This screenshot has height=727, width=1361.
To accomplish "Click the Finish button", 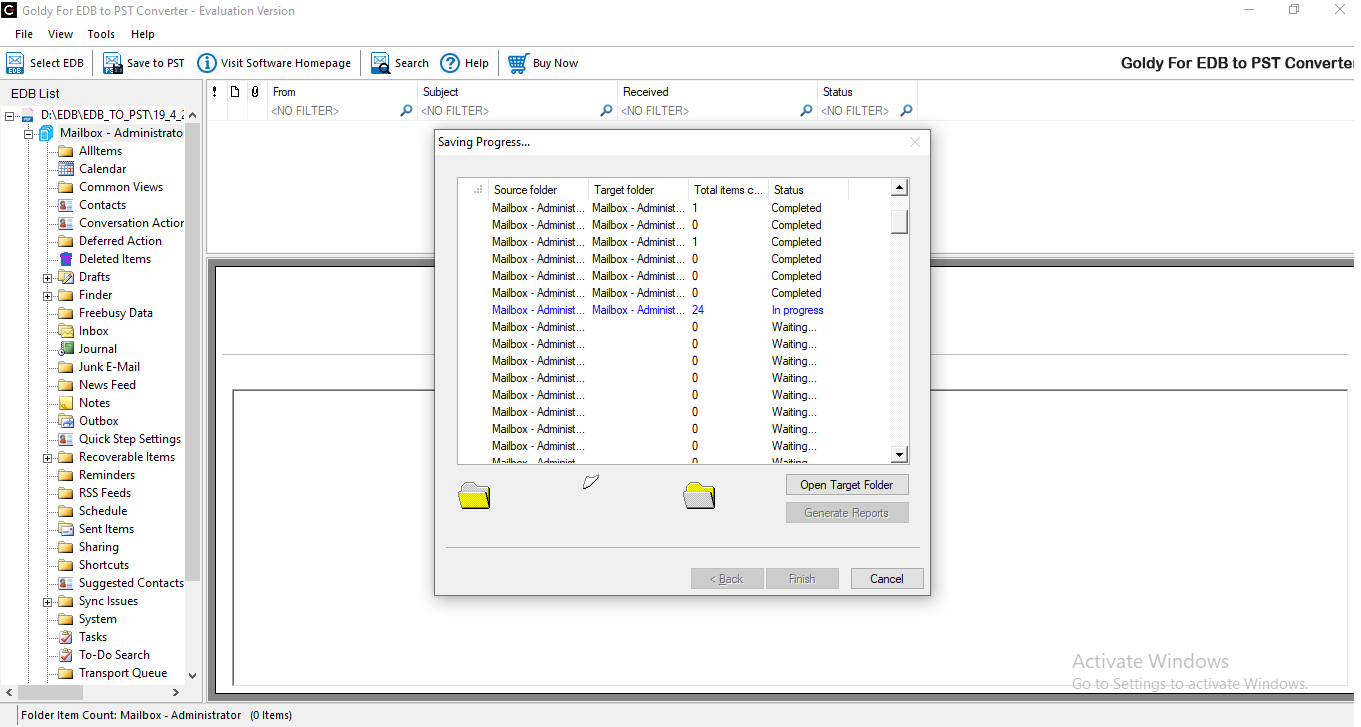I will (x=802, y=579).
